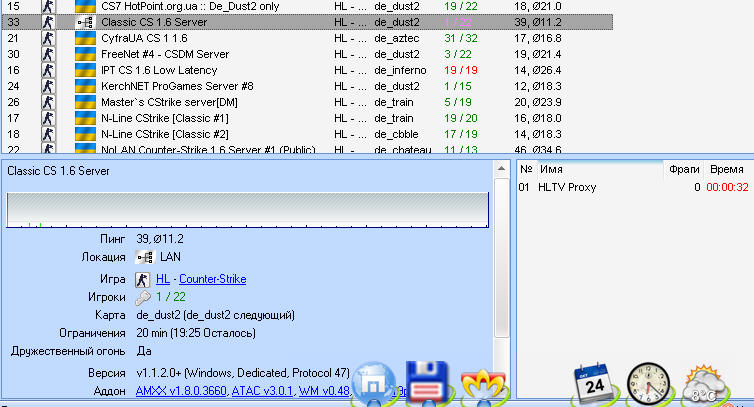Click flag icon in CS7 HotPoint.org.ua row
The image size is (754, 407).
point(85,6)
